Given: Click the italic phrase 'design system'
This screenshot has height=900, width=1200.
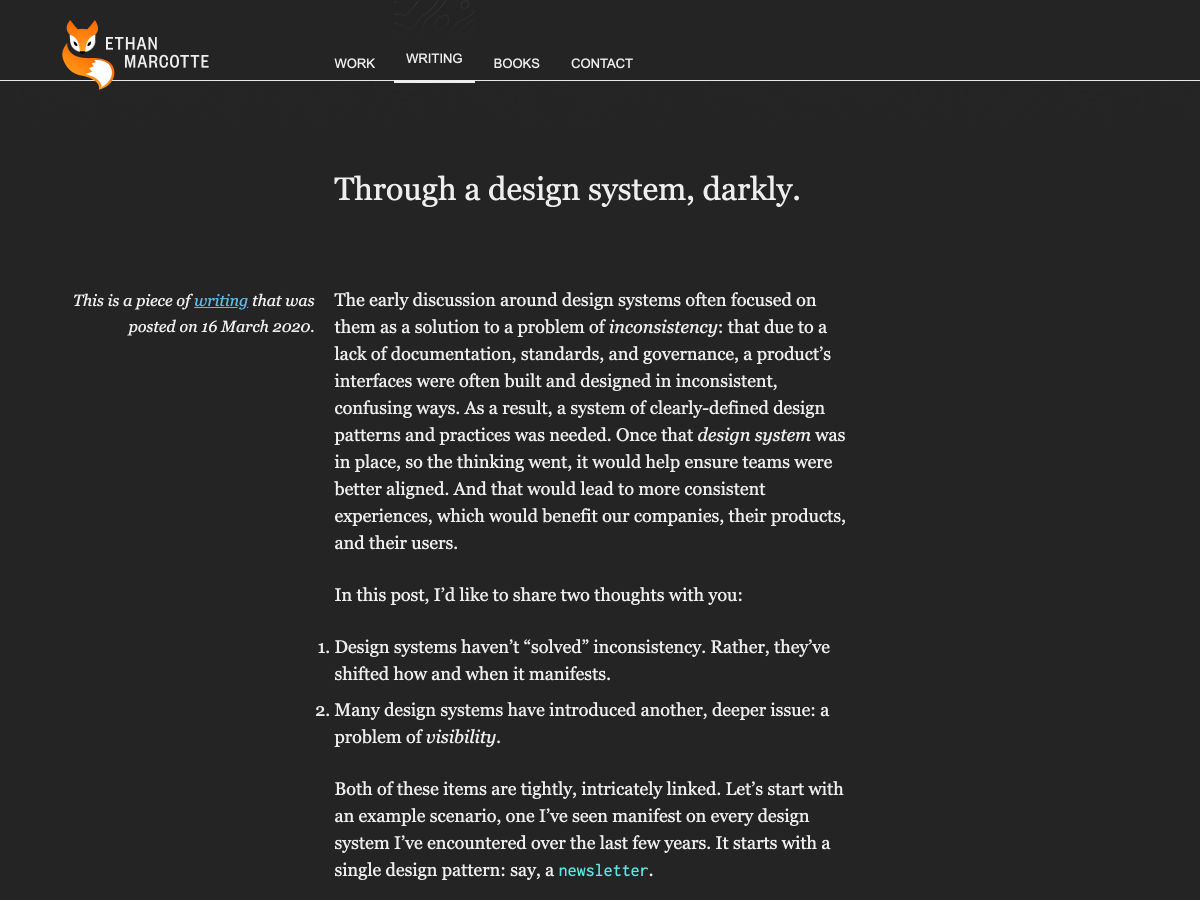Looking at the screenshot, I should point(754,435).
